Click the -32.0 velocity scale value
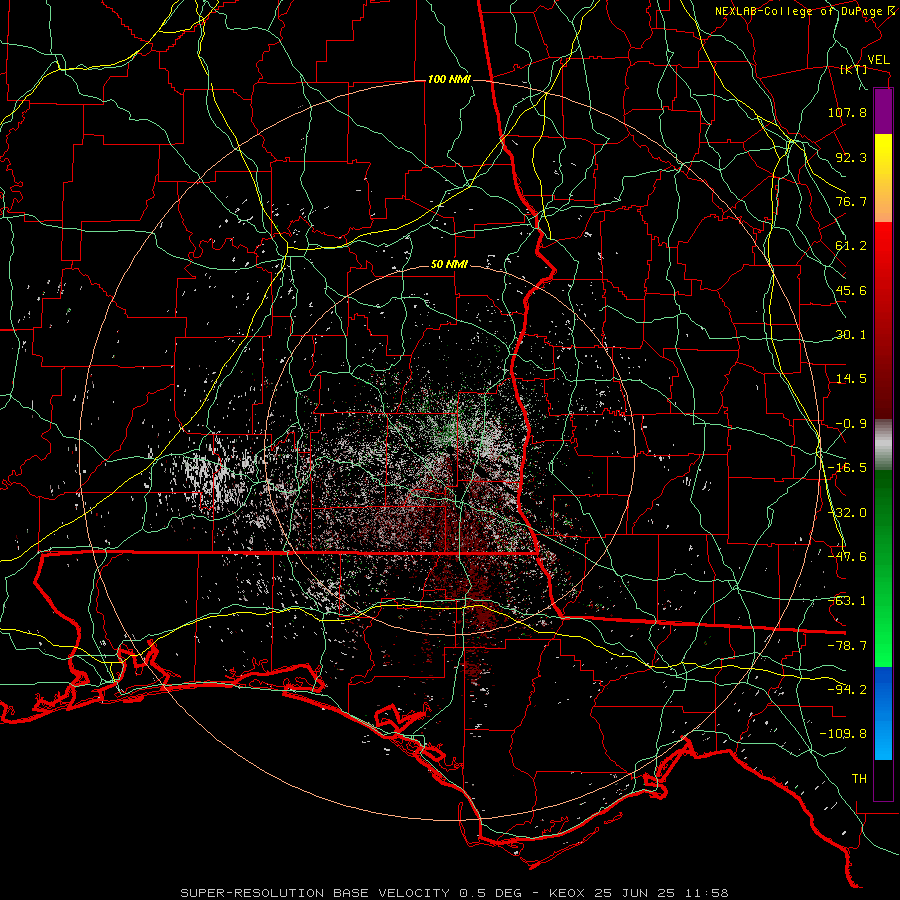The image size is (900, 900). coord(847,513)
